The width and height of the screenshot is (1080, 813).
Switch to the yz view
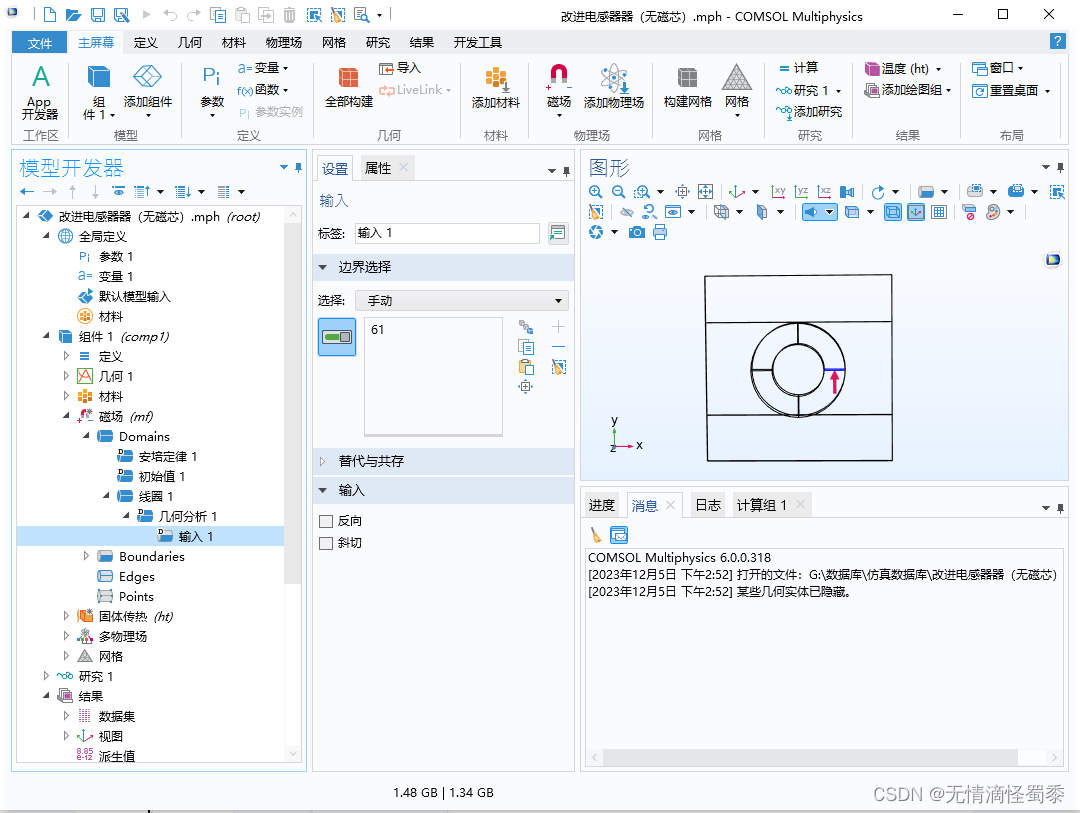point(801,192)
